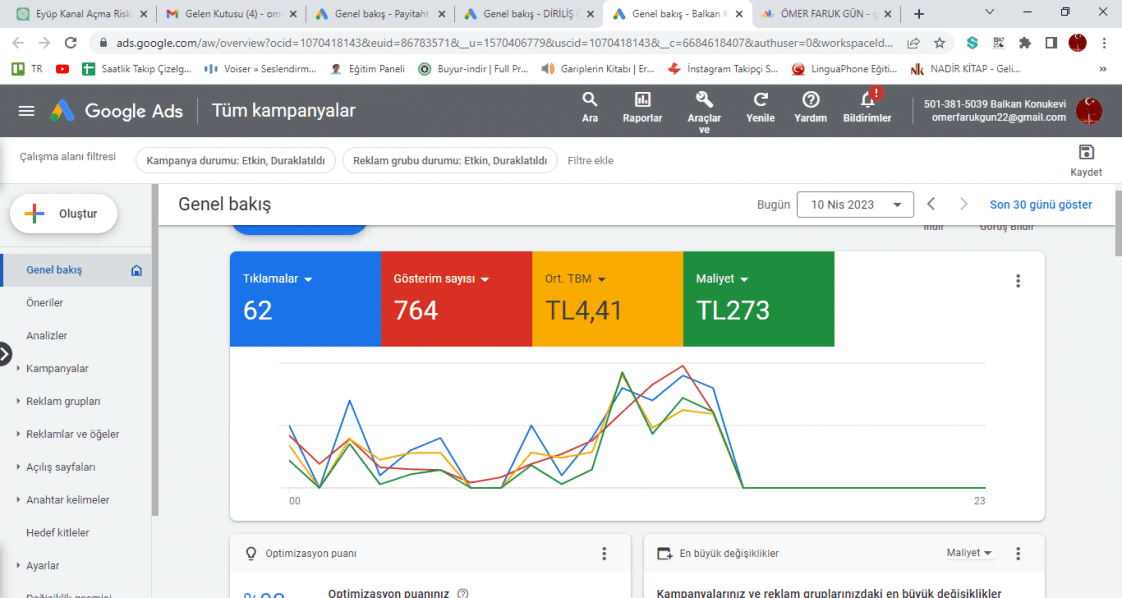Bookmark this page with star icon
Viewport: 1122px width, 598px height.
pyautogui.click(x=940, y=43)
